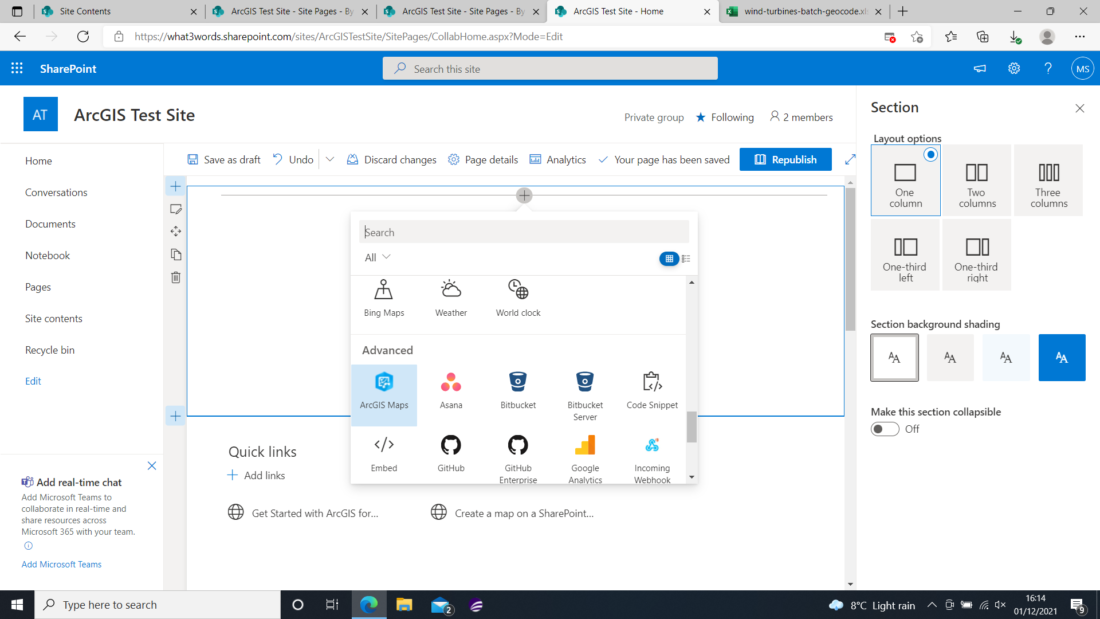This screenshot has height=619, width=1100.
Task: Click the web part Search field
Action: click(x=524, y=232)
